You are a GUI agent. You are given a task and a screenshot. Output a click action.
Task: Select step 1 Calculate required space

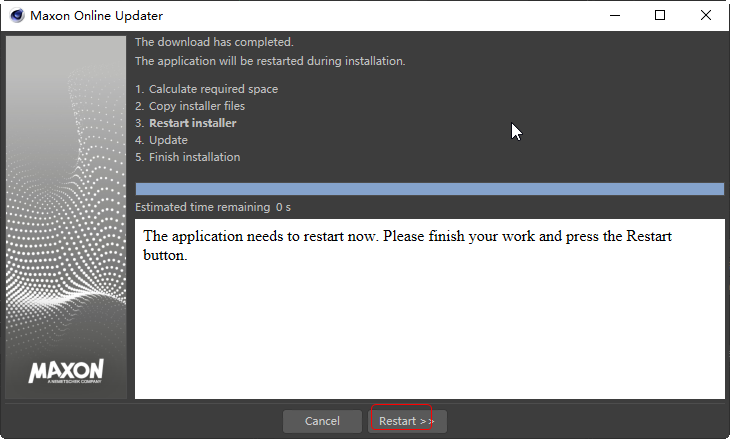206,89
